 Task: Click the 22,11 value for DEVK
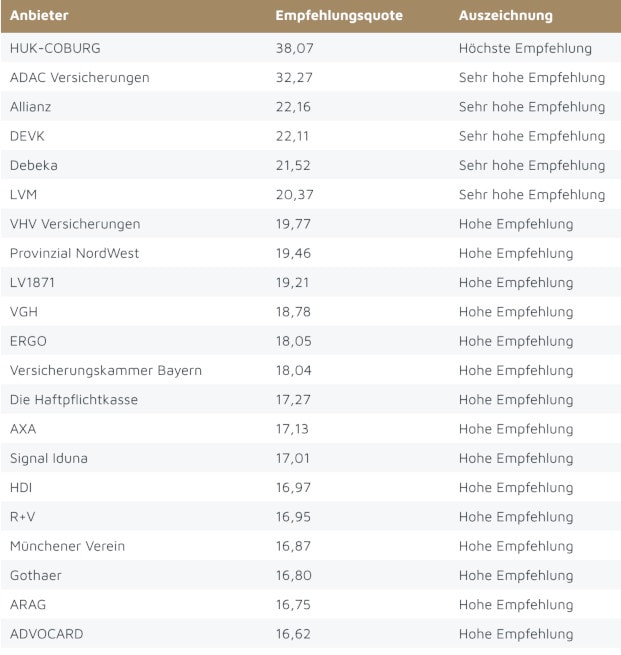click(292, 136)
